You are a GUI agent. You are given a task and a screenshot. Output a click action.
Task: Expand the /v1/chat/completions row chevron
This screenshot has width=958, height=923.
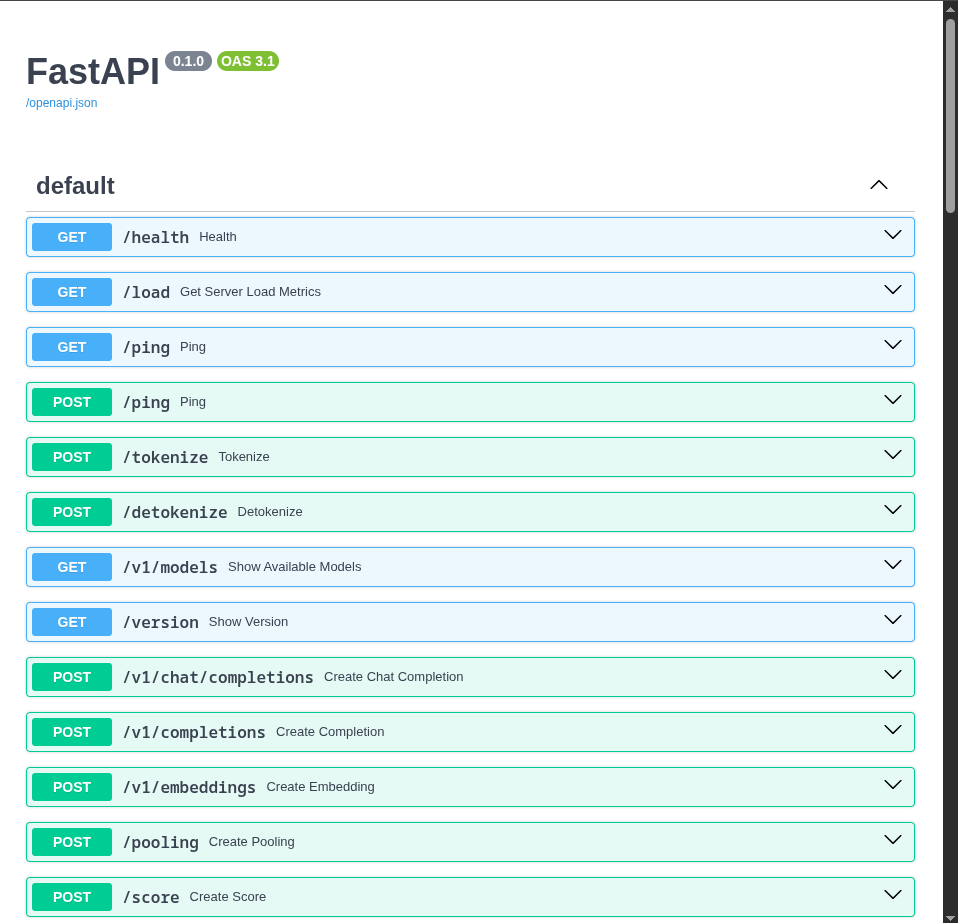pos(893,675)
